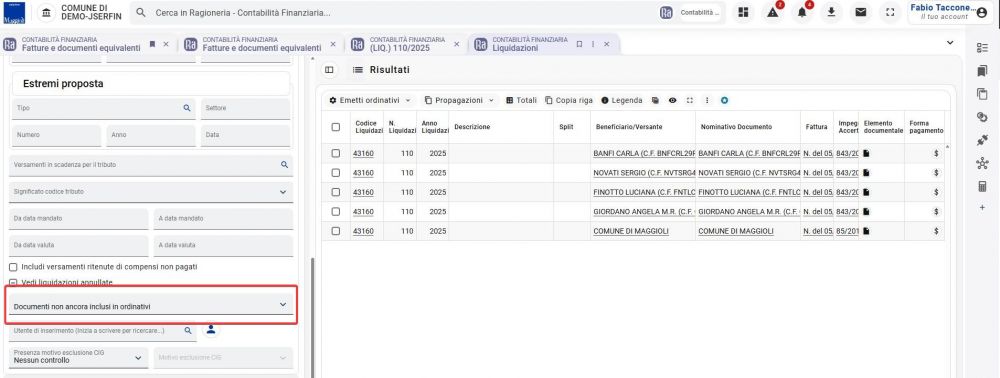Viewport: 1000px width, 378px height.
Task: Check the BANFI CARLA row checkbox
Action: click(336, 154)
